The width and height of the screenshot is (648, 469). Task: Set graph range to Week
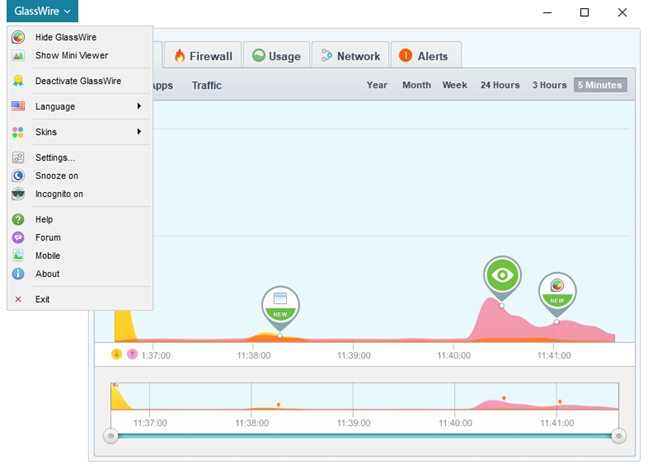(x=455, y=85)
